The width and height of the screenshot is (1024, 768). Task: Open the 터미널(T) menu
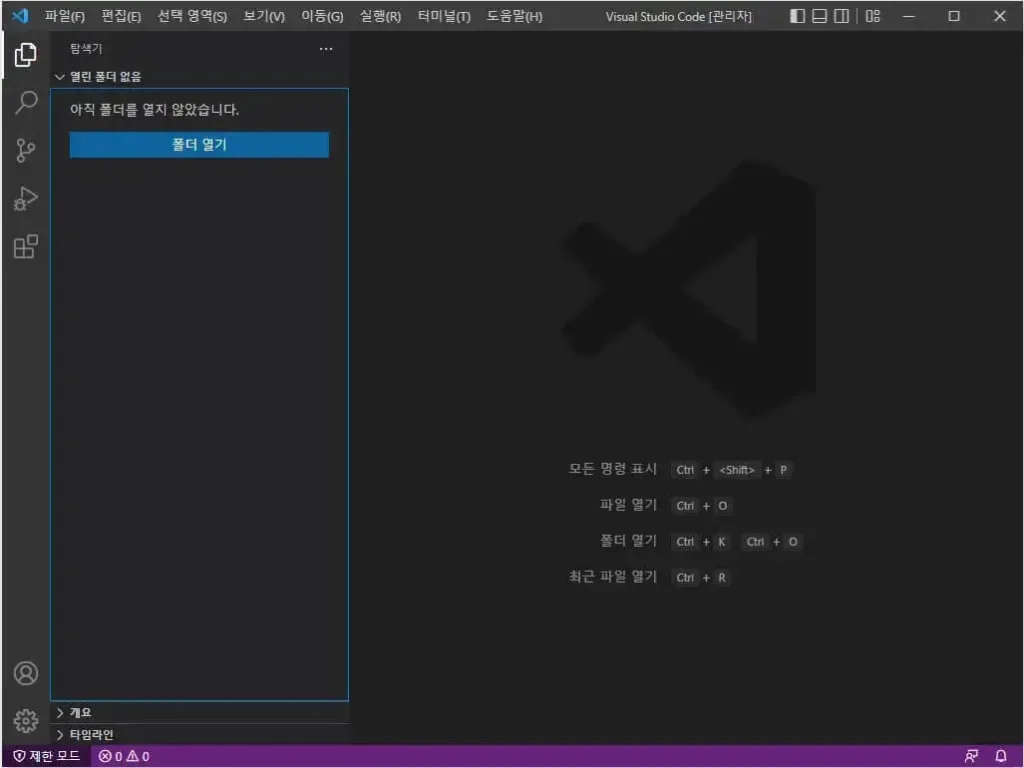point(444,16)
